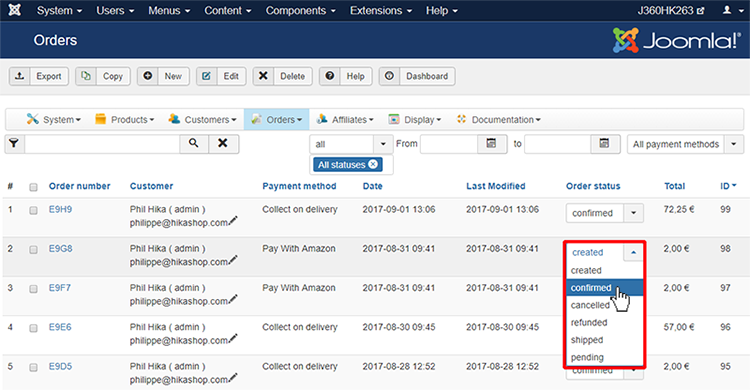Open the Extensions top menu
This screenshot has height=390, width=750.
(x=381, y=11)
